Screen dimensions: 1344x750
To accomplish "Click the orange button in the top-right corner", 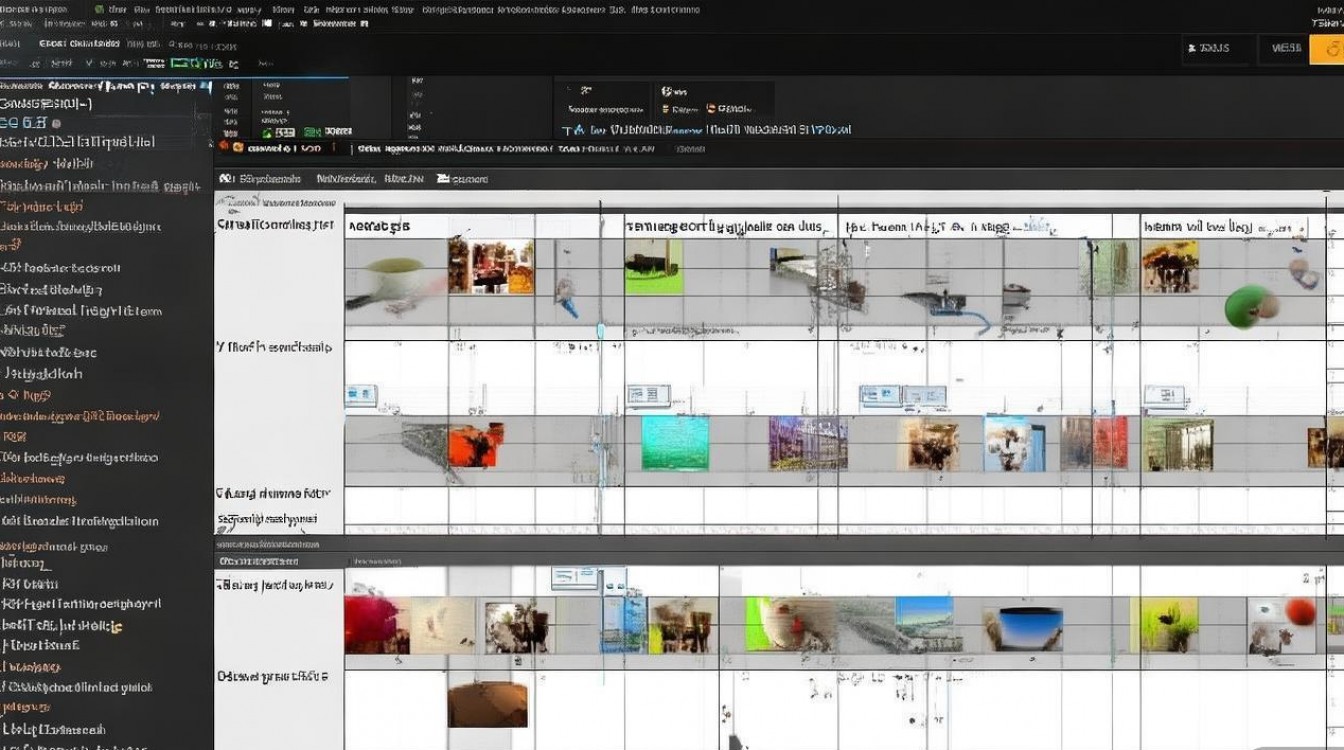I will (1326, 48).
